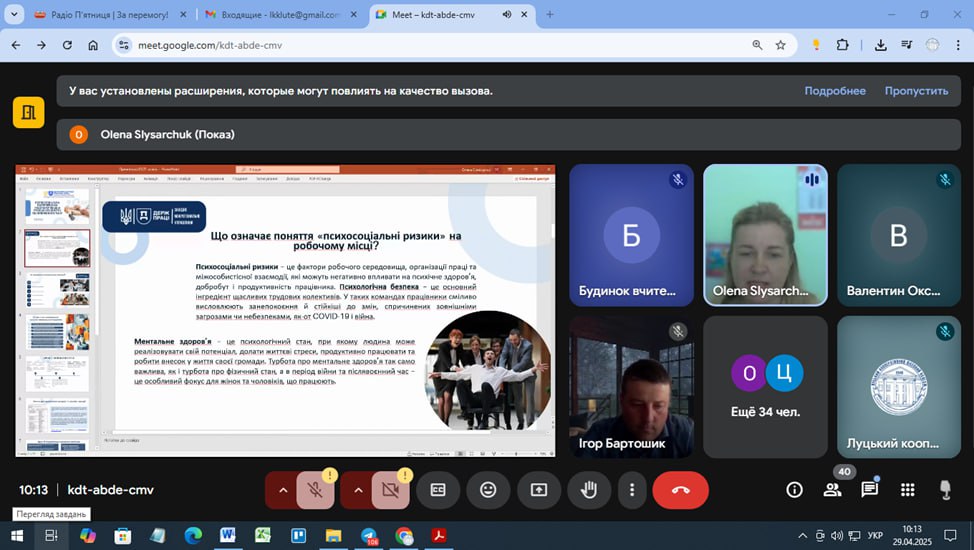The height and width of the screenshot is (550, 974).
Task: Raise hand in the meeting
Action: point(589,490)
